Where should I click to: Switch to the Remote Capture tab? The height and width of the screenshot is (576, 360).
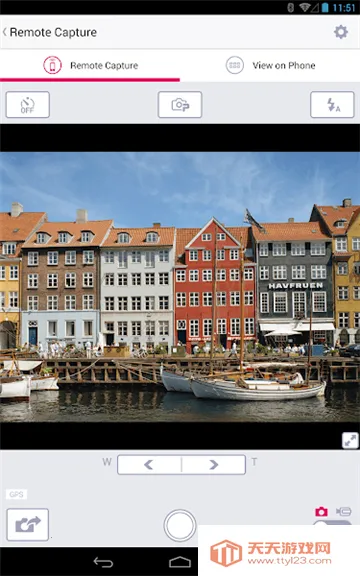click(x=90, y=65)
